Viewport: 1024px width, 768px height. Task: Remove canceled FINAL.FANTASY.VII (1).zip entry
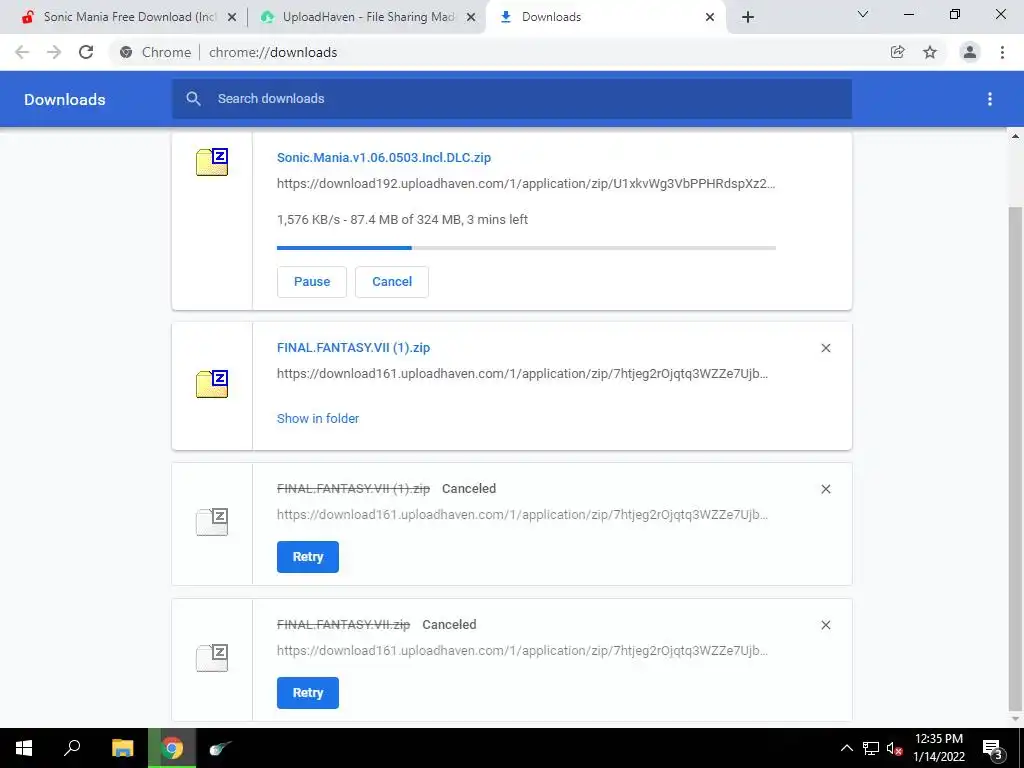click(x=825, y=489)
